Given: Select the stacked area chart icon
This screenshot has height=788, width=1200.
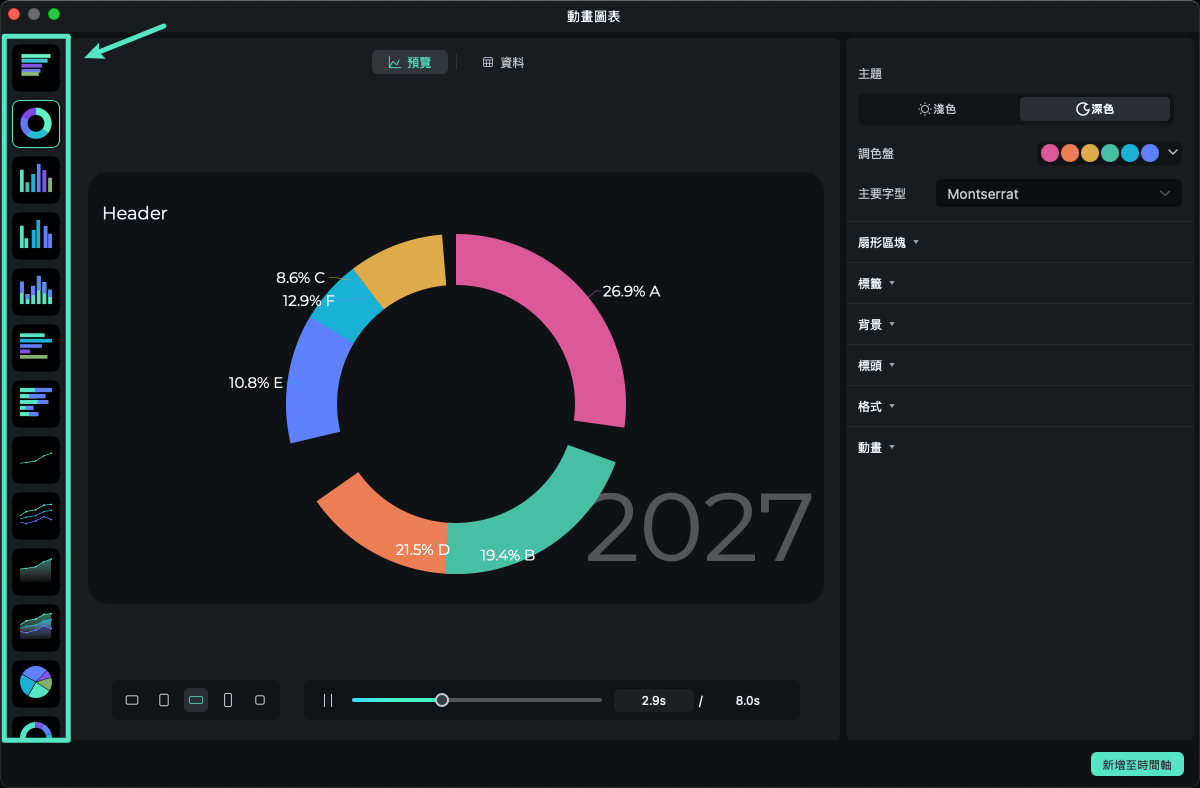Looking at the screenshot, I should pos(36,627).
